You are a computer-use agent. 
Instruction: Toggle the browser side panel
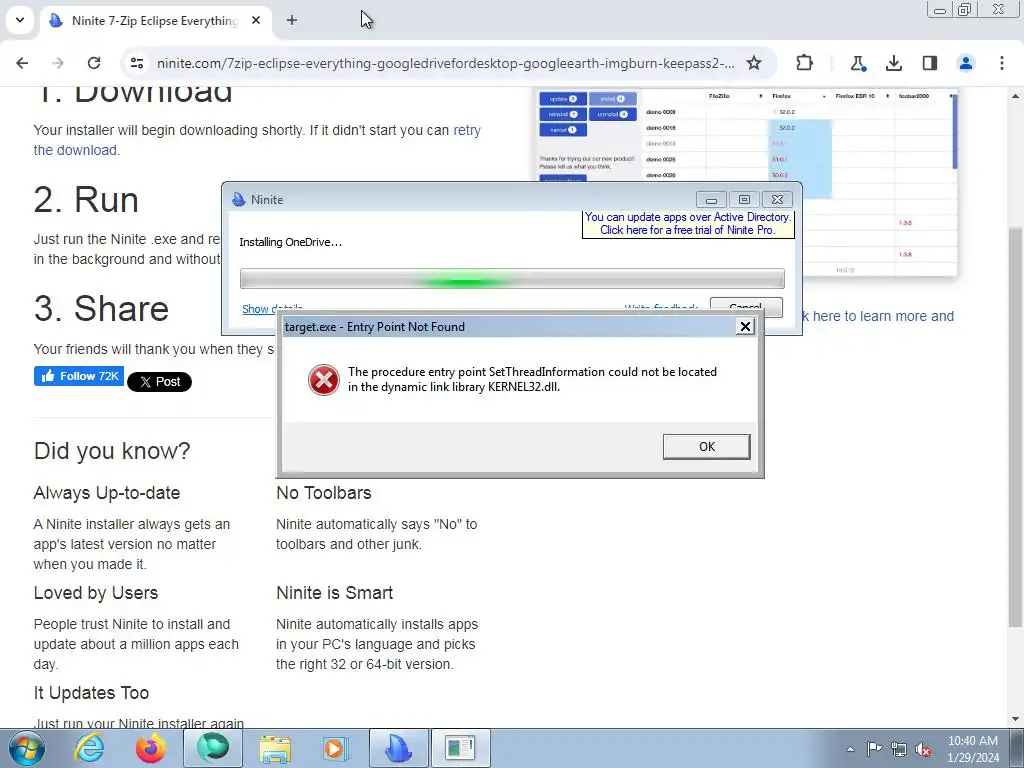coord(929,63)
